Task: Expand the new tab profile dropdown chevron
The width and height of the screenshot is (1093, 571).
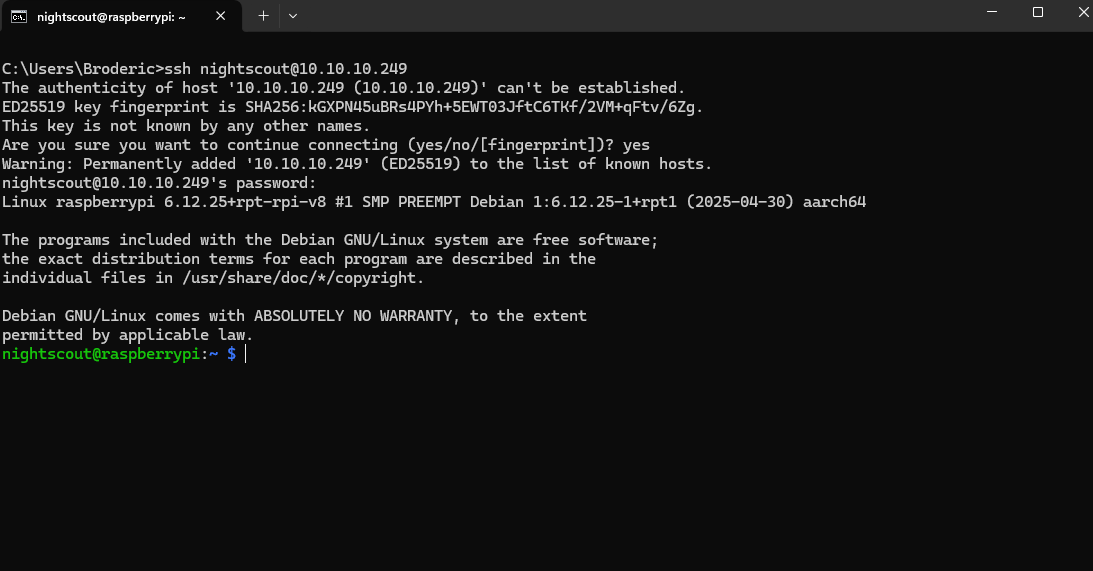Action: (293, 16)
